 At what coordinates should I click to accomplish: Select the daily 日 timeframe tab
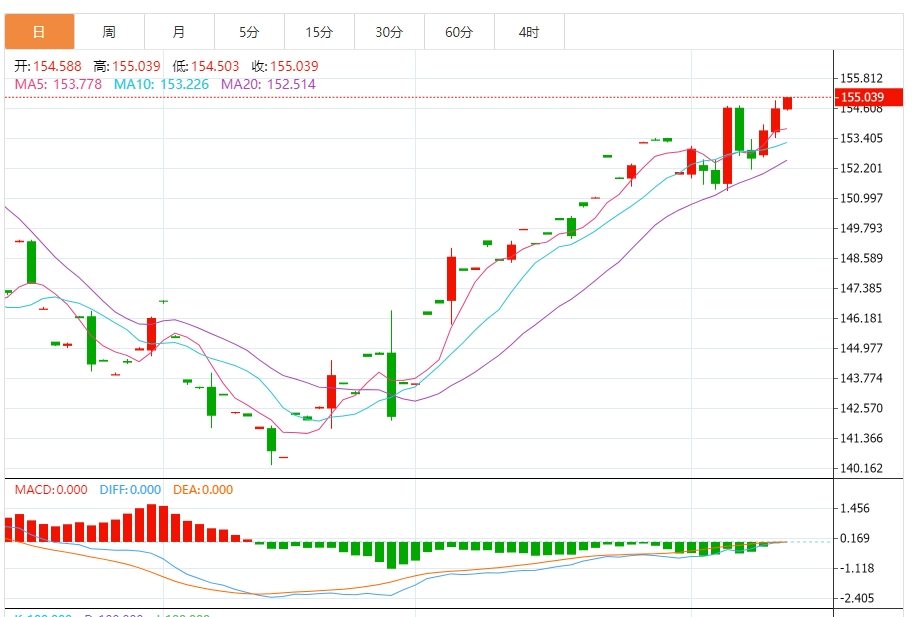point(39,32)
